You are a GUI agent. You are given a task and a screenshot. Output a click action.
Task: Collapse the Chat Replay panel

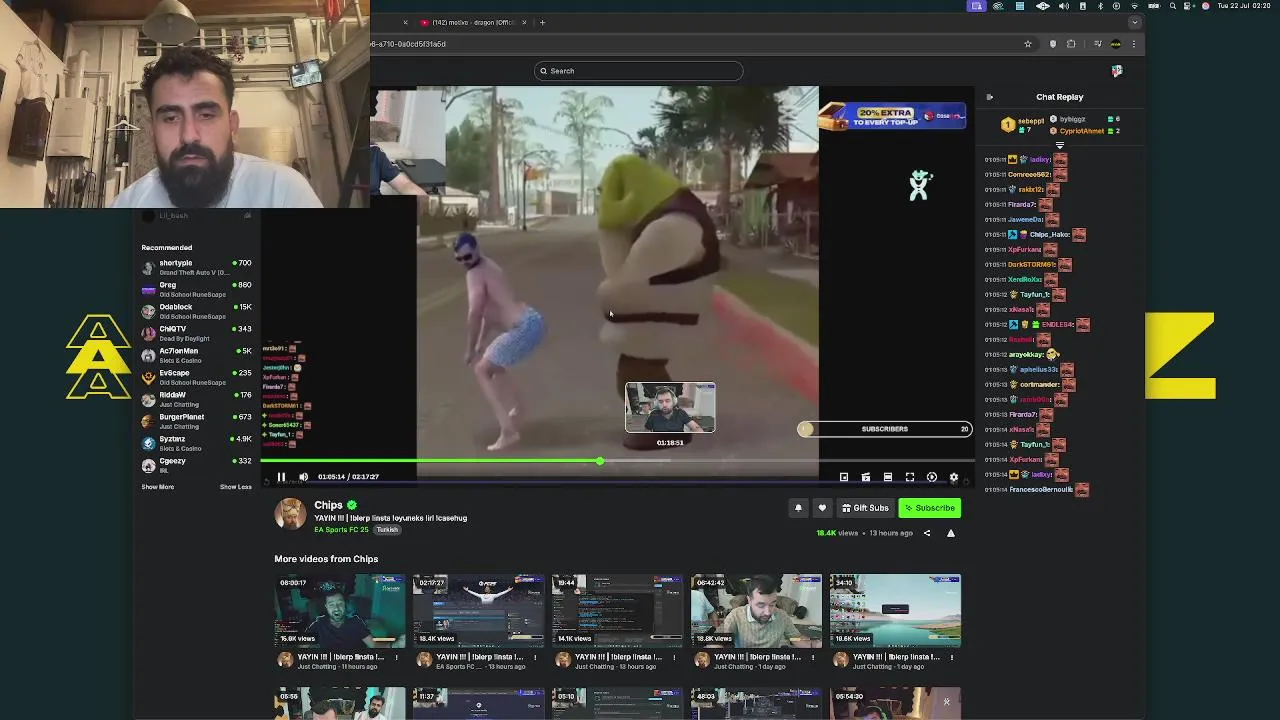989,97
